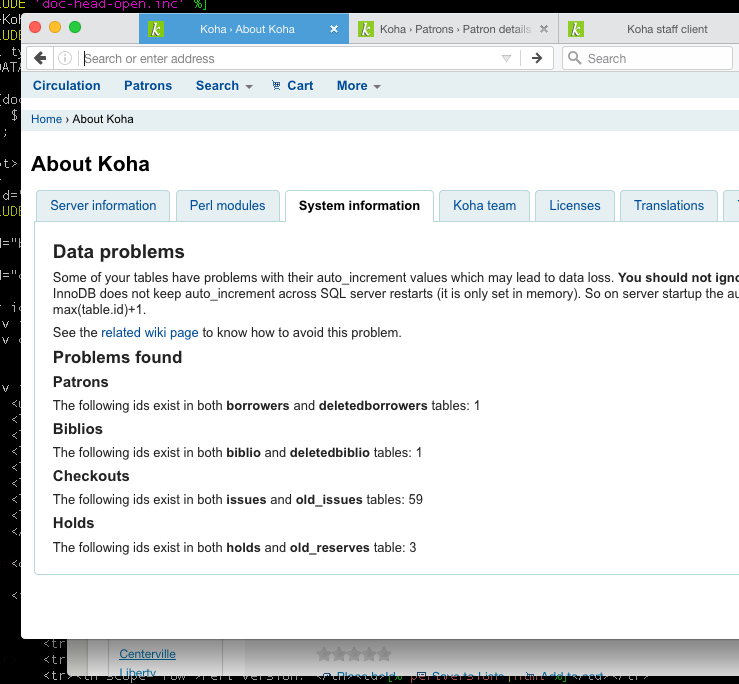
Task: Click the site info icon in address bar
Action: click(x=65, y=58)
